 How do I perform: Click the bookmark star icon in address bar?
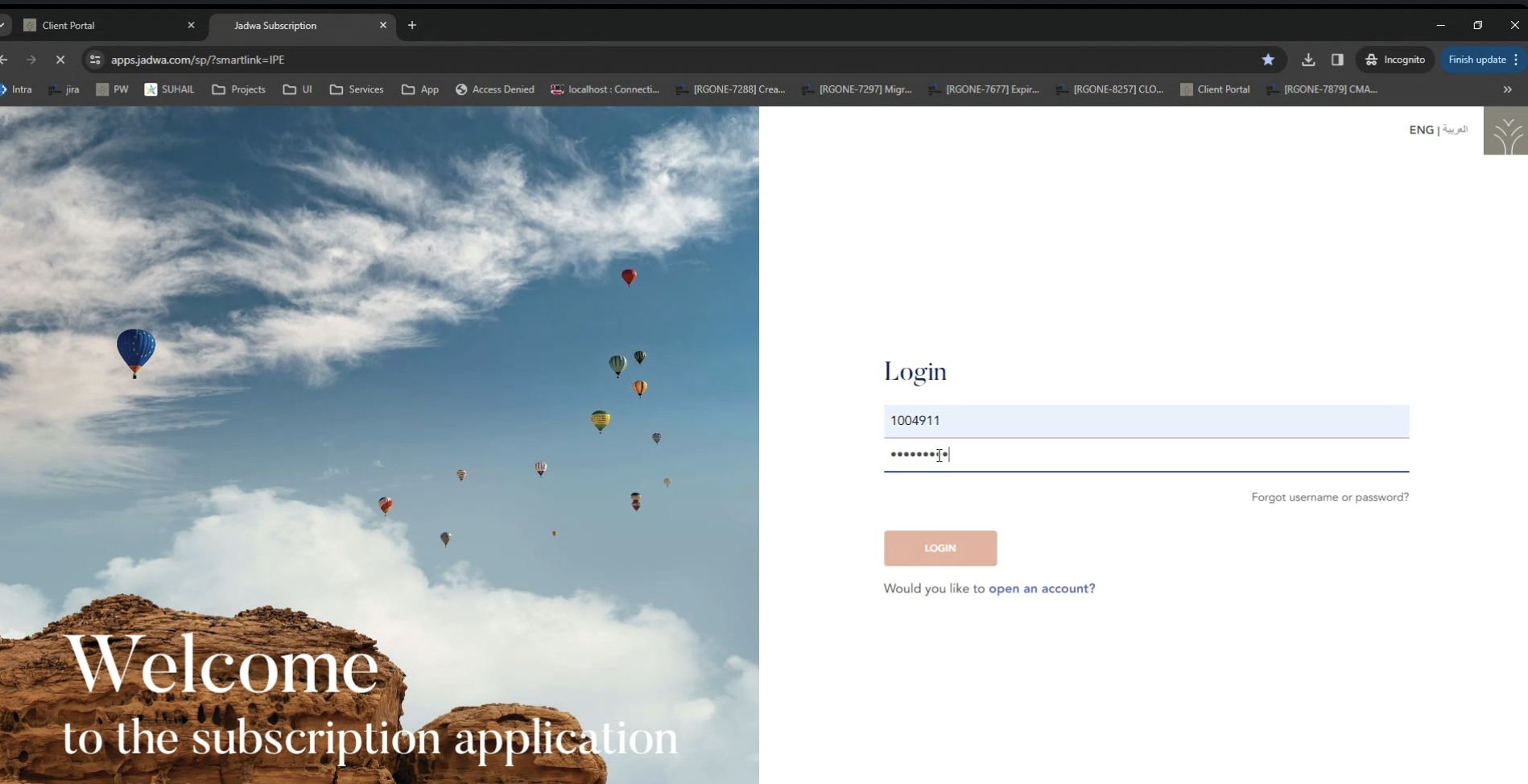tap(1268, 60)
